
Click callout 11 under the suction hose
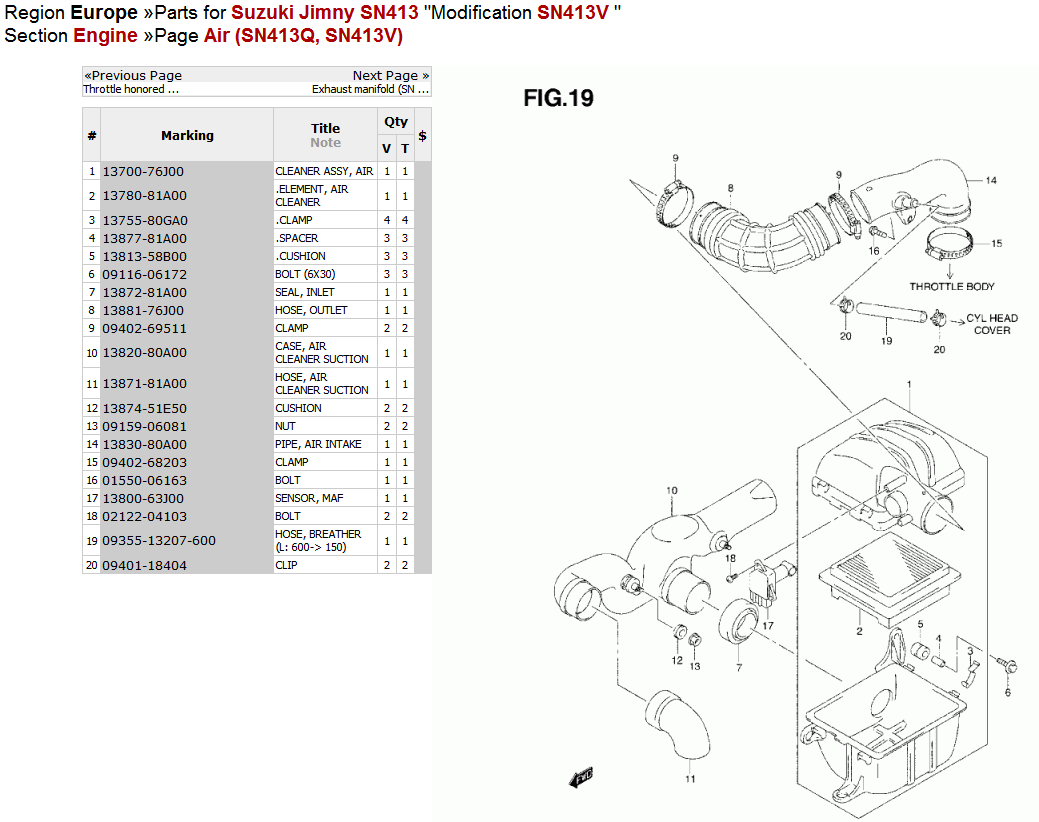(690, 778)
